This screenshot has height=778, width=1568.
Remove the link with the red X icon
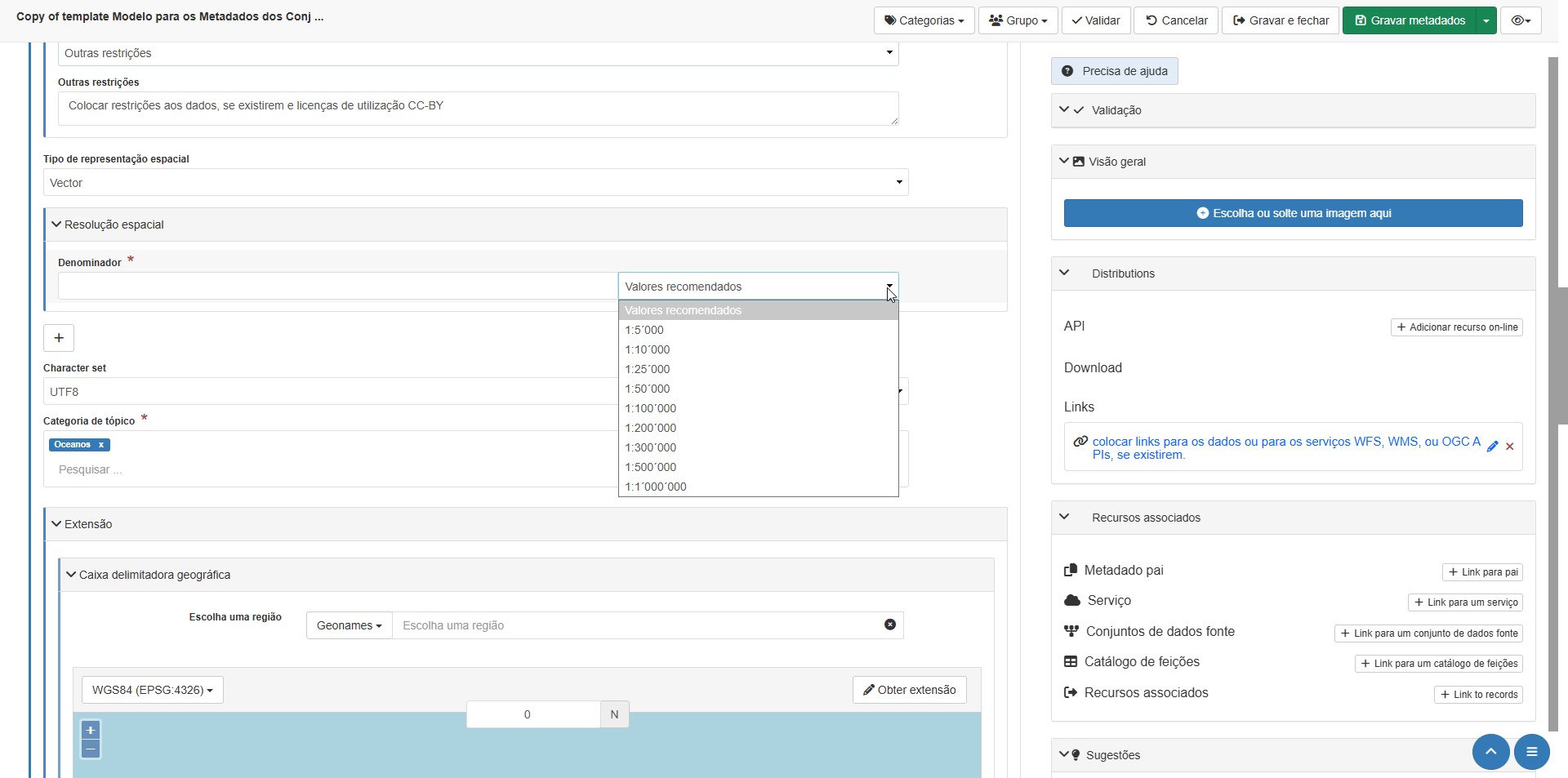[x=1510, y=447]
